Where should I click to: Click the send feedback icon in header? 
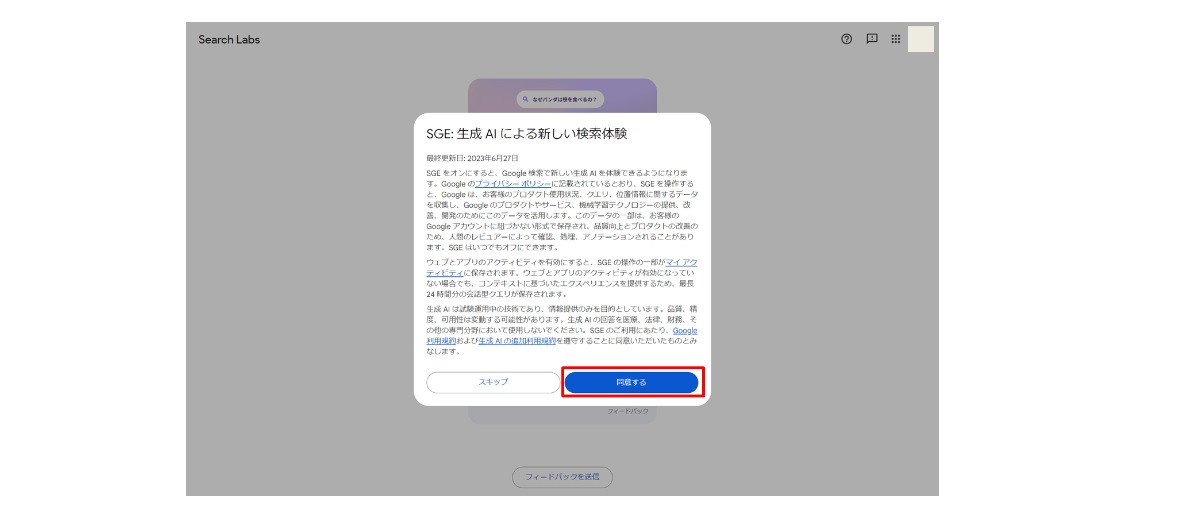tap(871, 39)
